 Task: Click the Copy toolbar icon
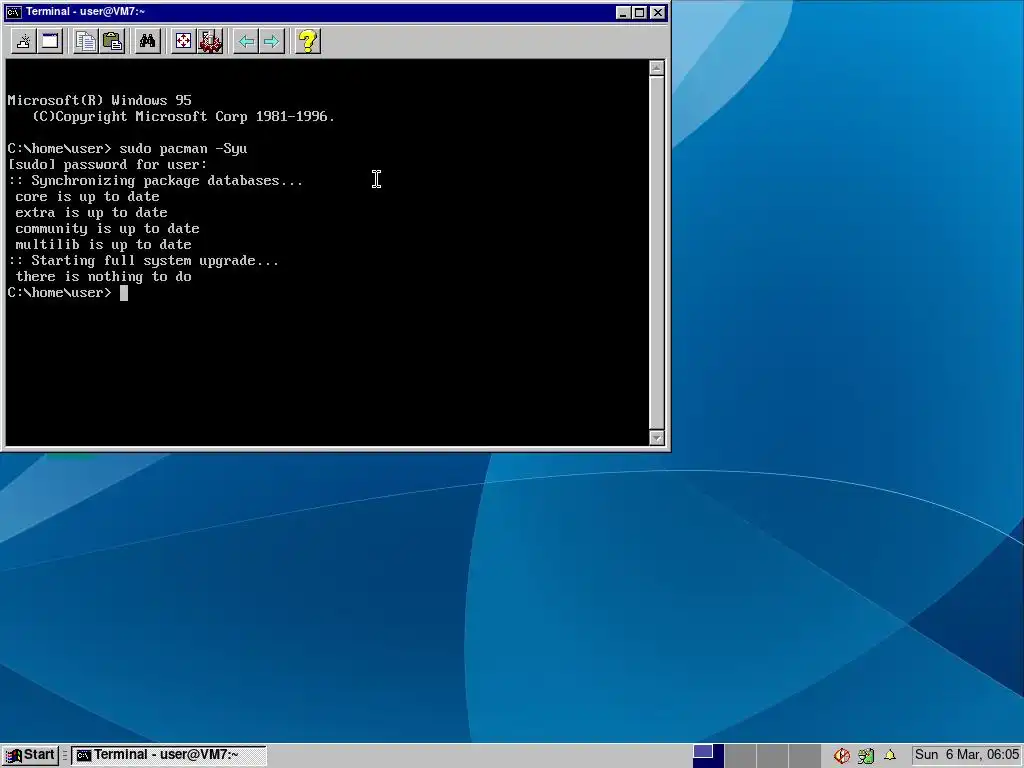pos(86,42)
